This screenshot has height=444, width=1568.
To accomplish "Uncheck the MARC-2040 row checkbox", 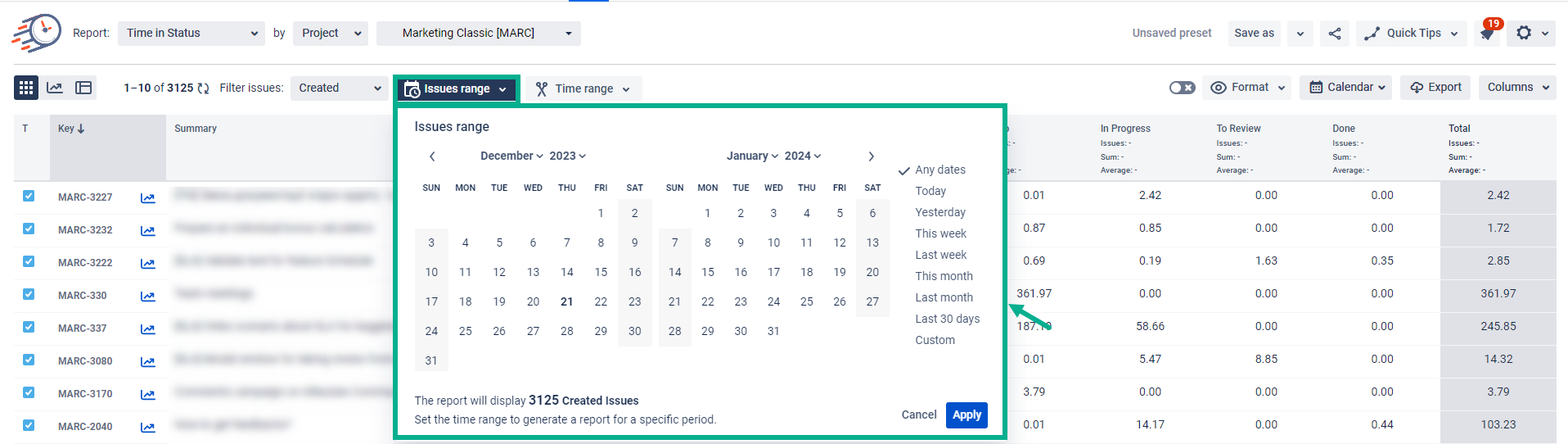I will 29,425.
